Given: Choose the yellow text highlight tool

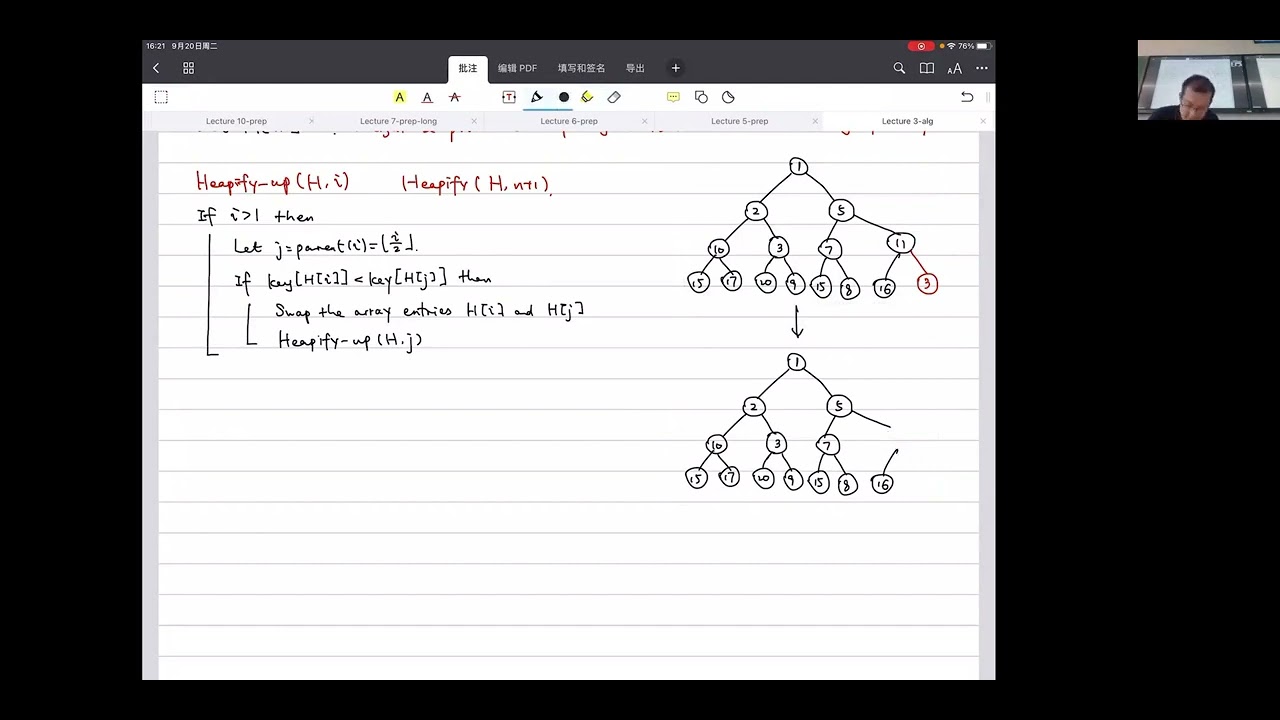Looking at the screenshot, I should [x=400, y=97].
